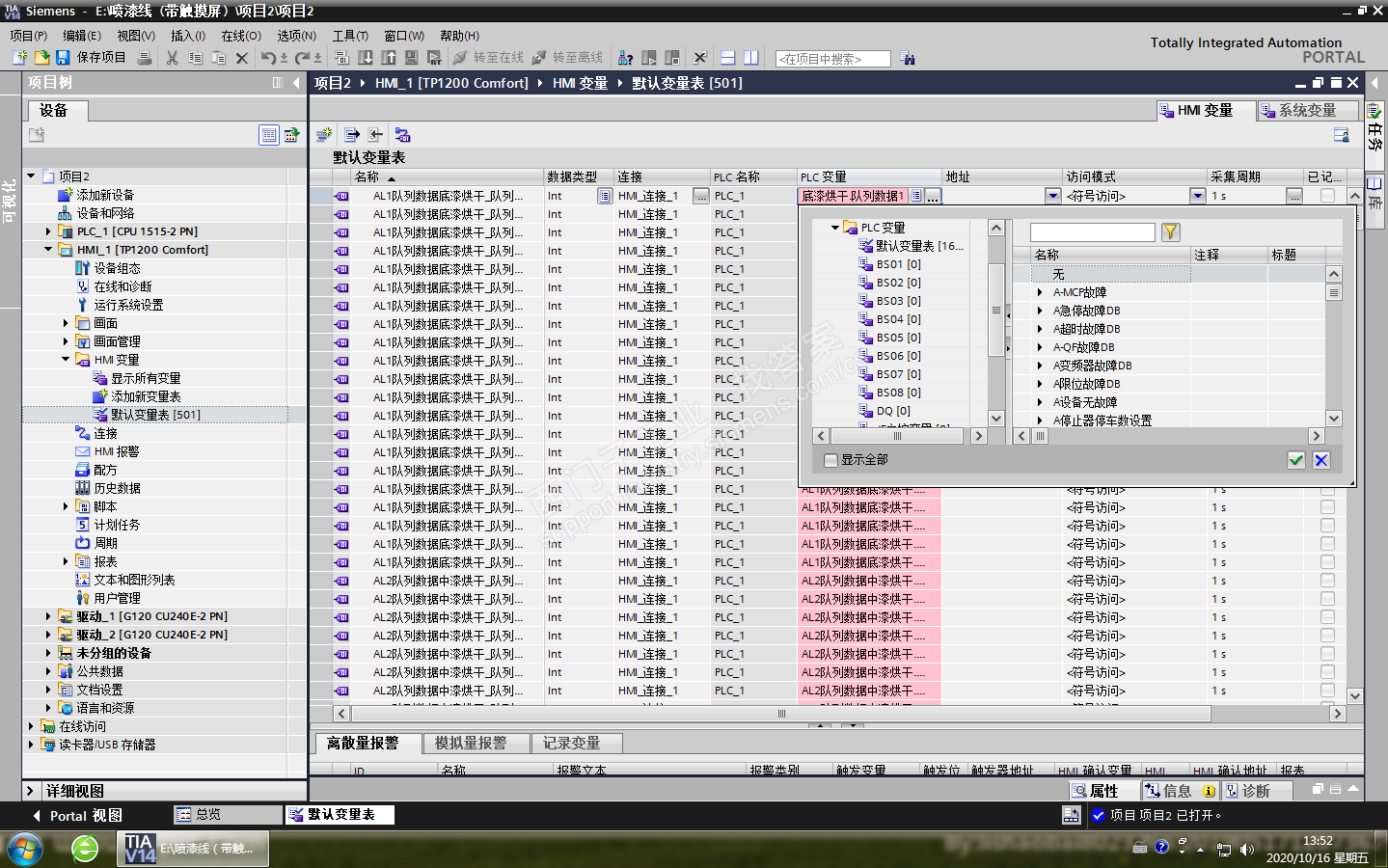Viewport: 1388px width, 868px height.
Task: Expand the A-MCP故障 entry arrow
Action: tap(1040, 292)
